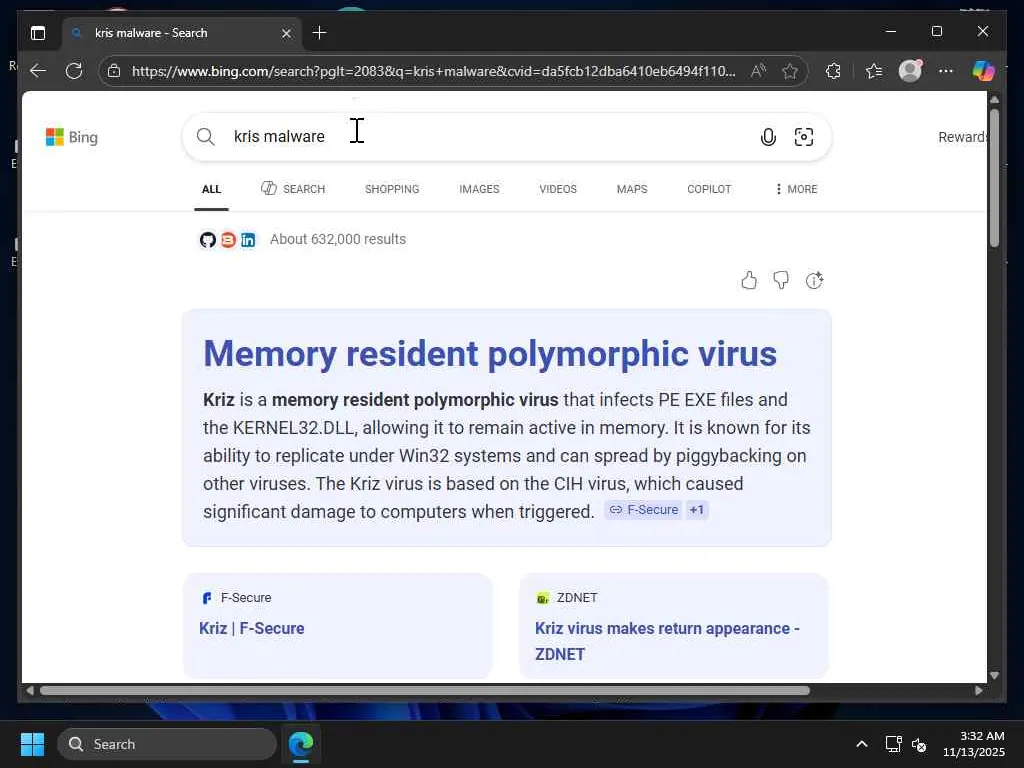Open the tab actions menu icon
1024x768 pixels.
pyautogui.click(x=38, y=33)
